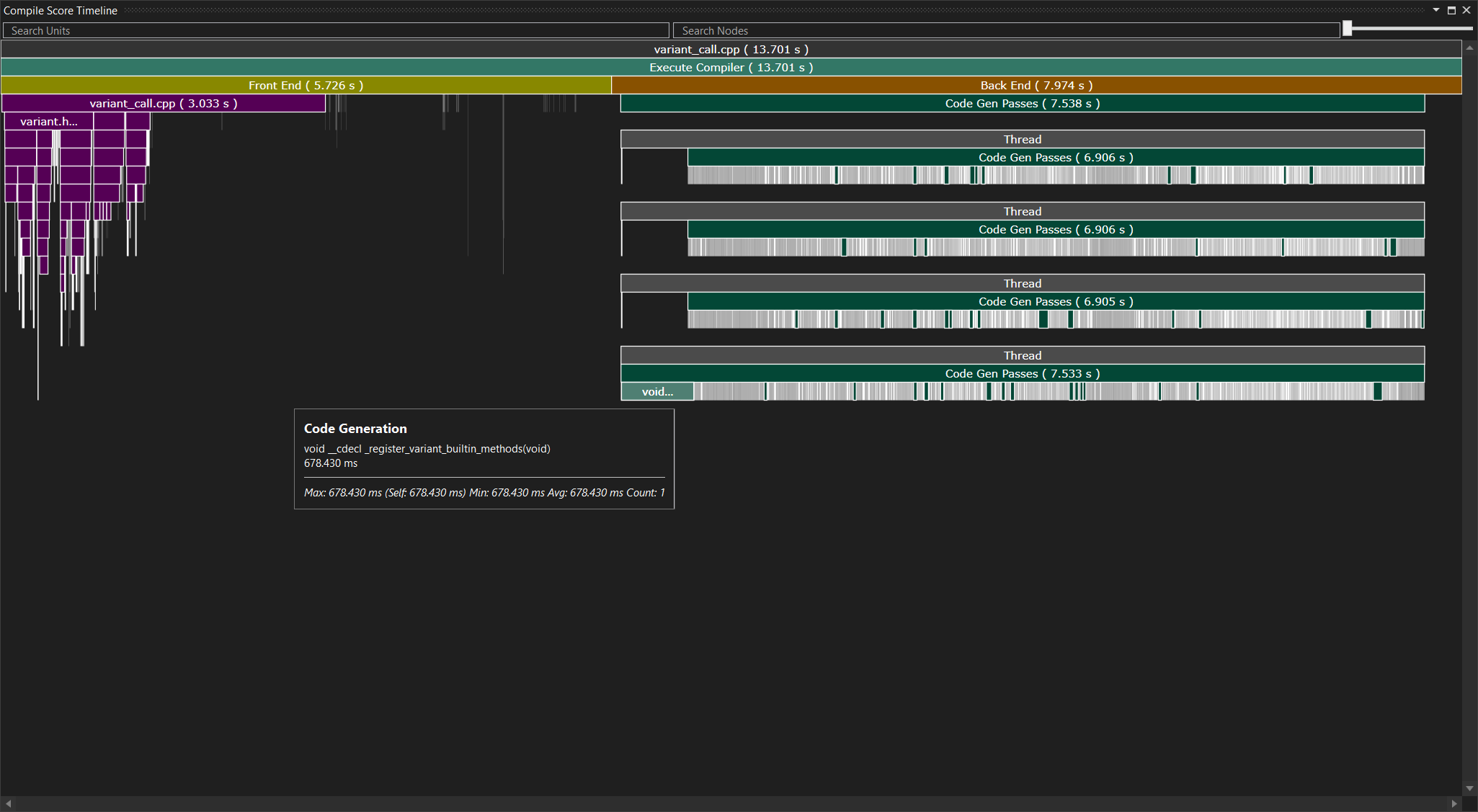Adjust the timeline zoom slider handle
Image resolution: width=1478 pixels, height=812 pixels.
click(x=1348, y=29)
